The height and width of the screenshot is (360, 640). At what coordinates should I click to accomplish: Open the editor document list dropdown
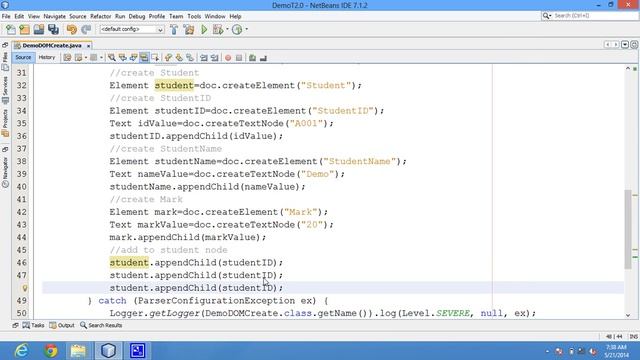coord(625,44)
